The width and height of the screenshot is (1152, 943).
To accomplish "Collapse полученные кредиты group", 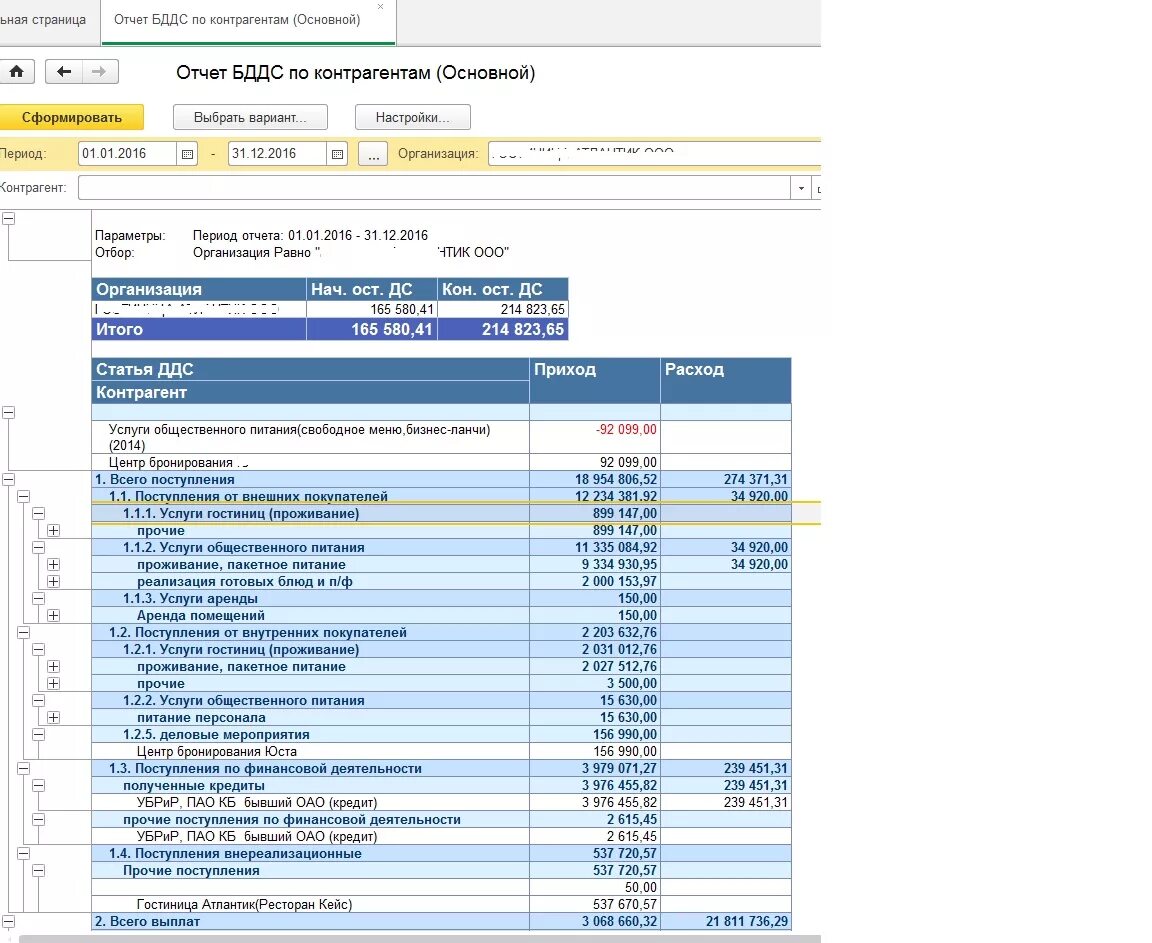I will [x=38, y=785].
